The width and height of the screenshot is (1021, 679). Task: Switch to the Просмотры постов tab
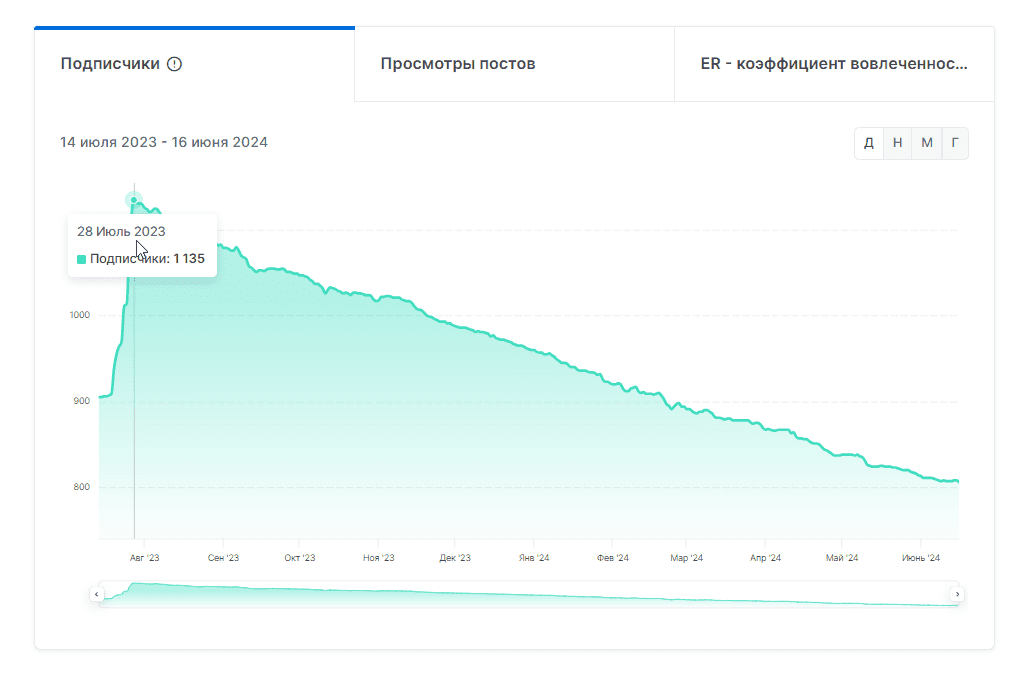[458, 64]
